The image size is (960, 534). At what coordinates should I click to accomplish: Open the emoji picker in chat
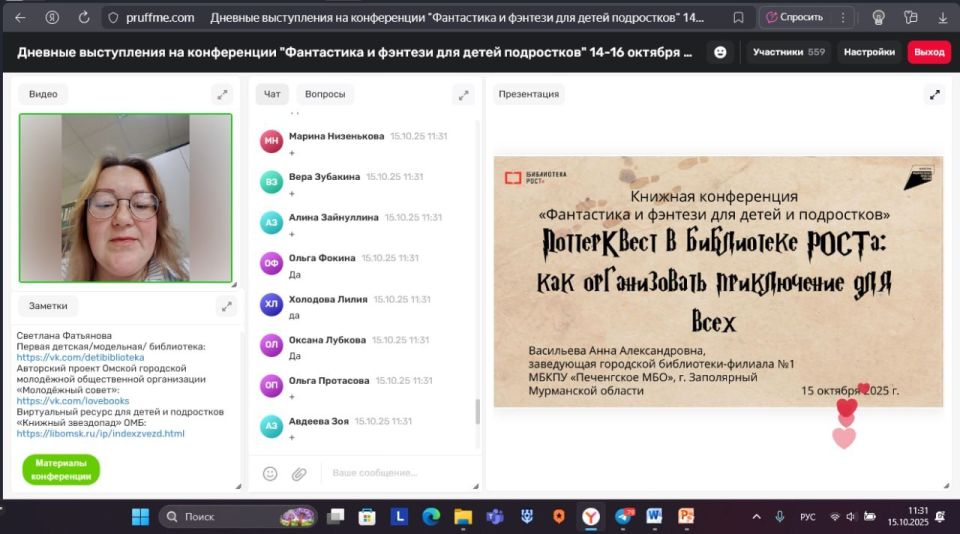click(270, 473)
